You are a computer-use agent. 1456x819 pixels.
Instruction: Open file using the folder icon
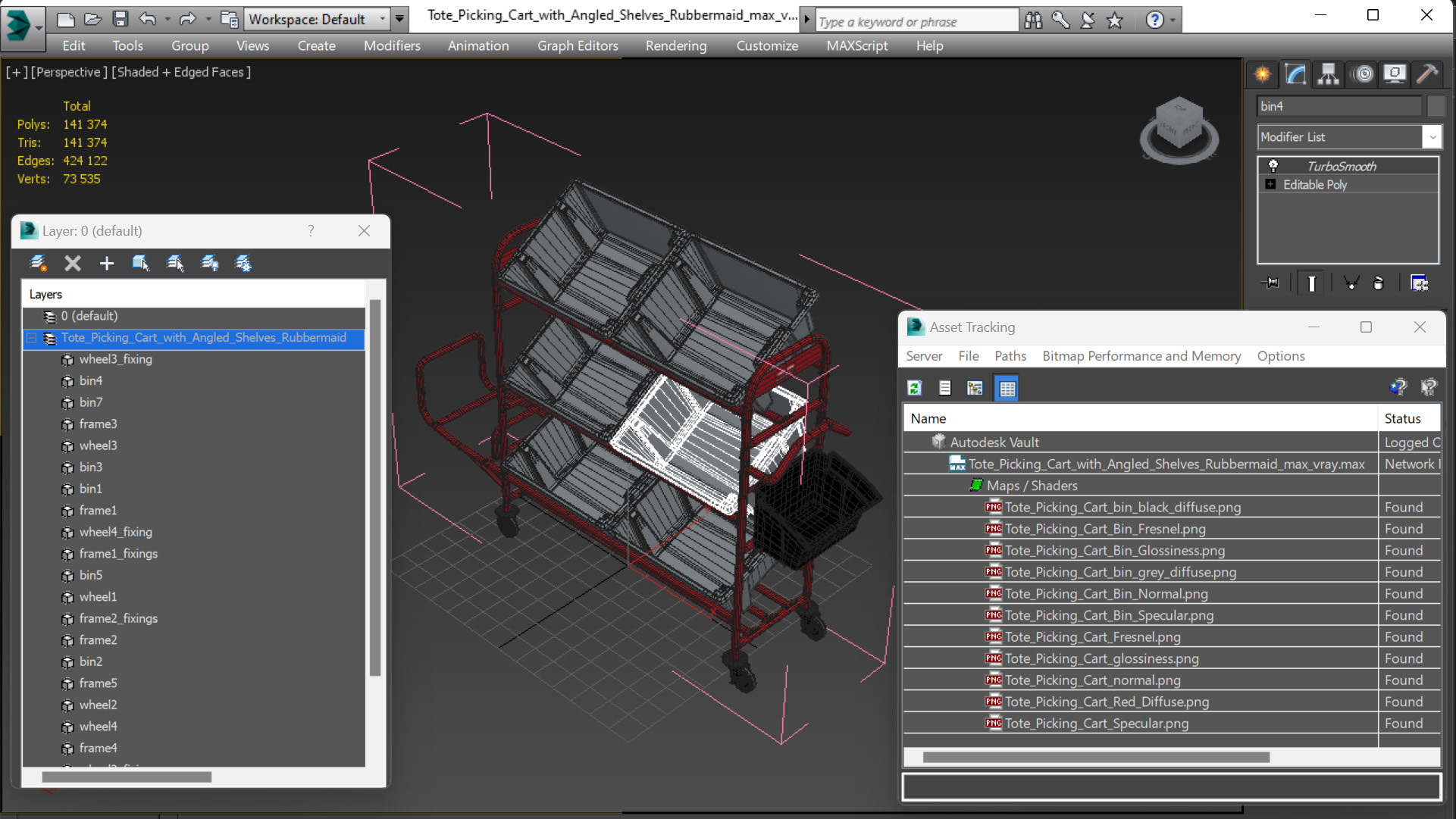92,19
